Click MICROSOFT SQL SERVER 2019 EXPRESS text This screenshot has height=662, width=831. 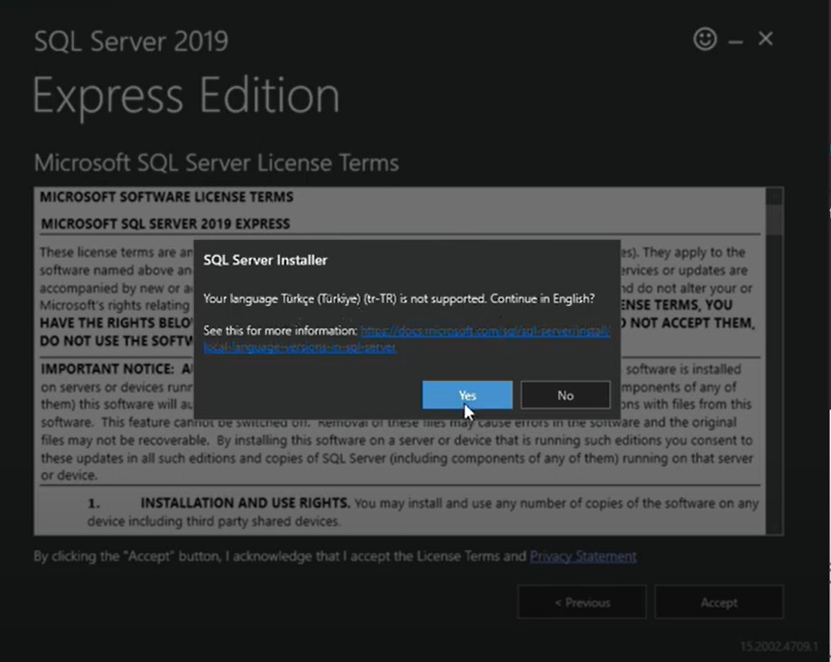[165, 224]
